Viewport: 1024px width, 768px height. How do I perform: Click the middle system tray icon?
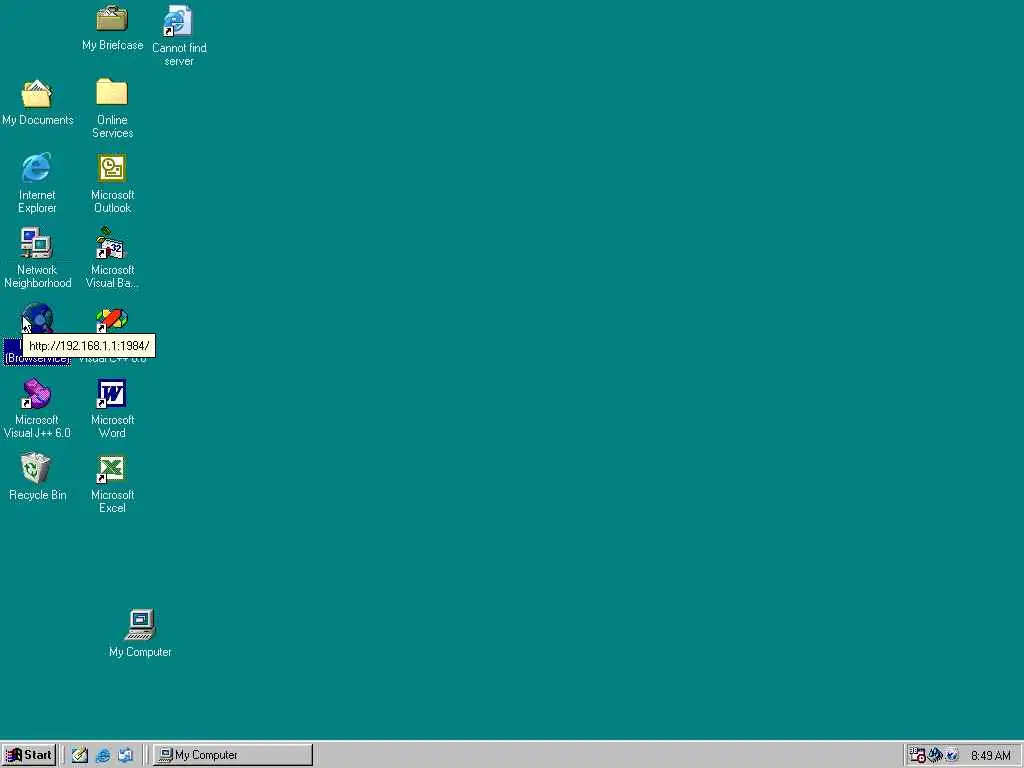click(x=935, y=756)
